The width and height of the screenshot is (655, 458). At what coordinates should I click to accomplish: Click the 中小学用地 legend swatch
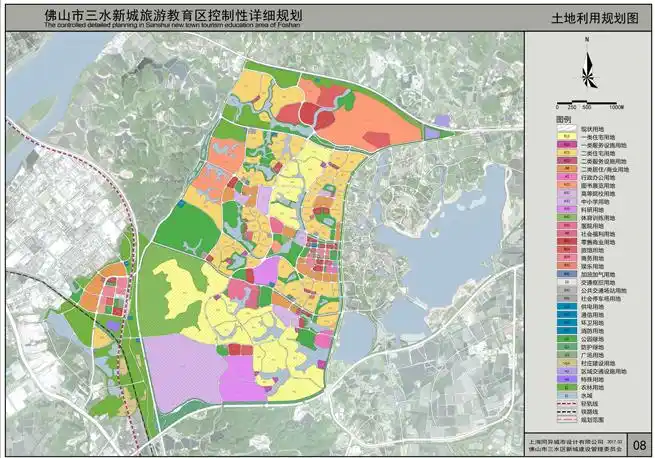565,203
